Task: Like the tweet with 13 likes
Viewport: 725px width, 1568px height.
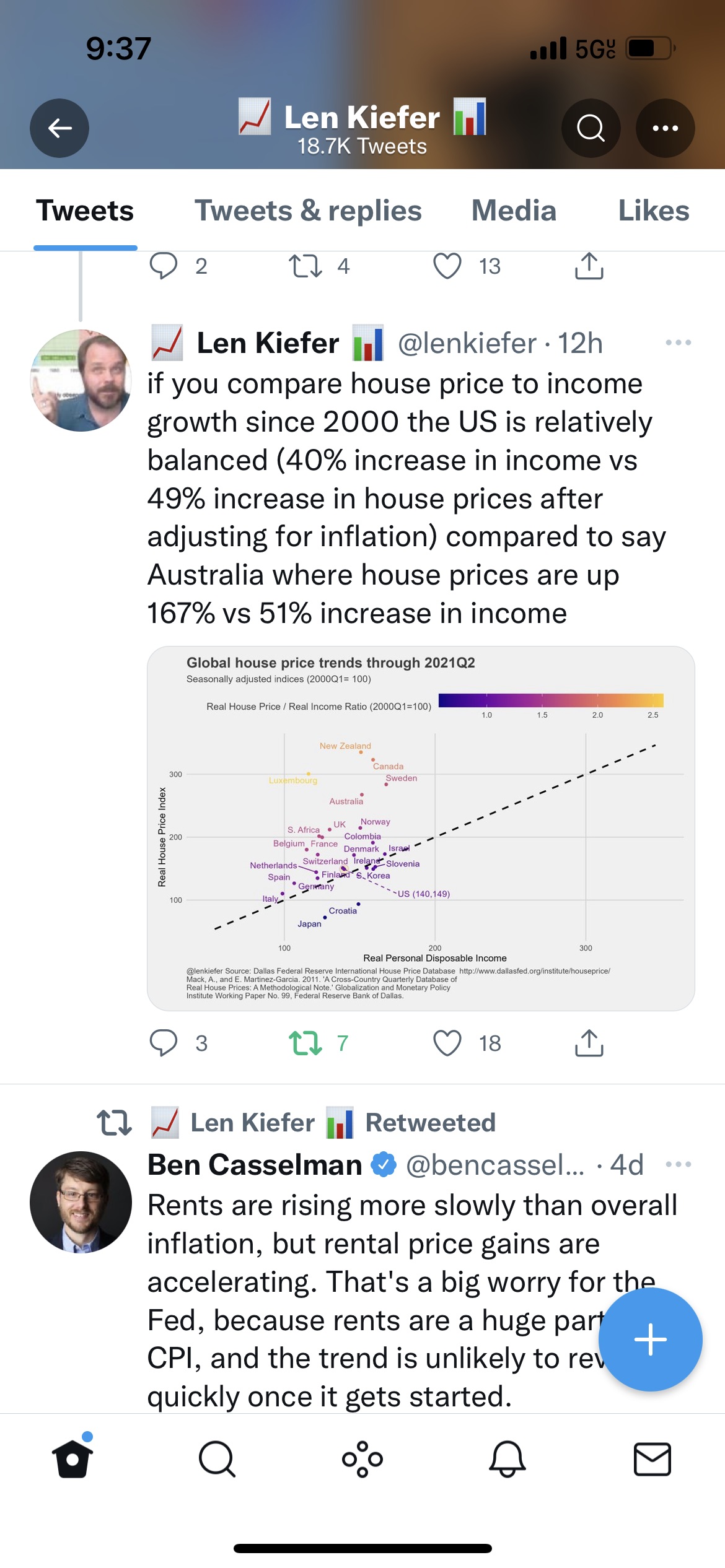Action: pos(447,266)
